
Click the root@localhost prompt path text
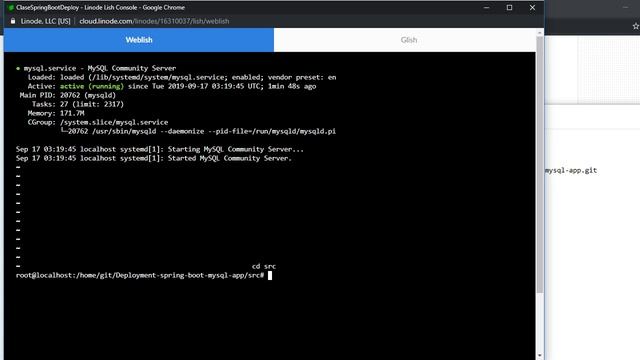(x=140, y=275)
